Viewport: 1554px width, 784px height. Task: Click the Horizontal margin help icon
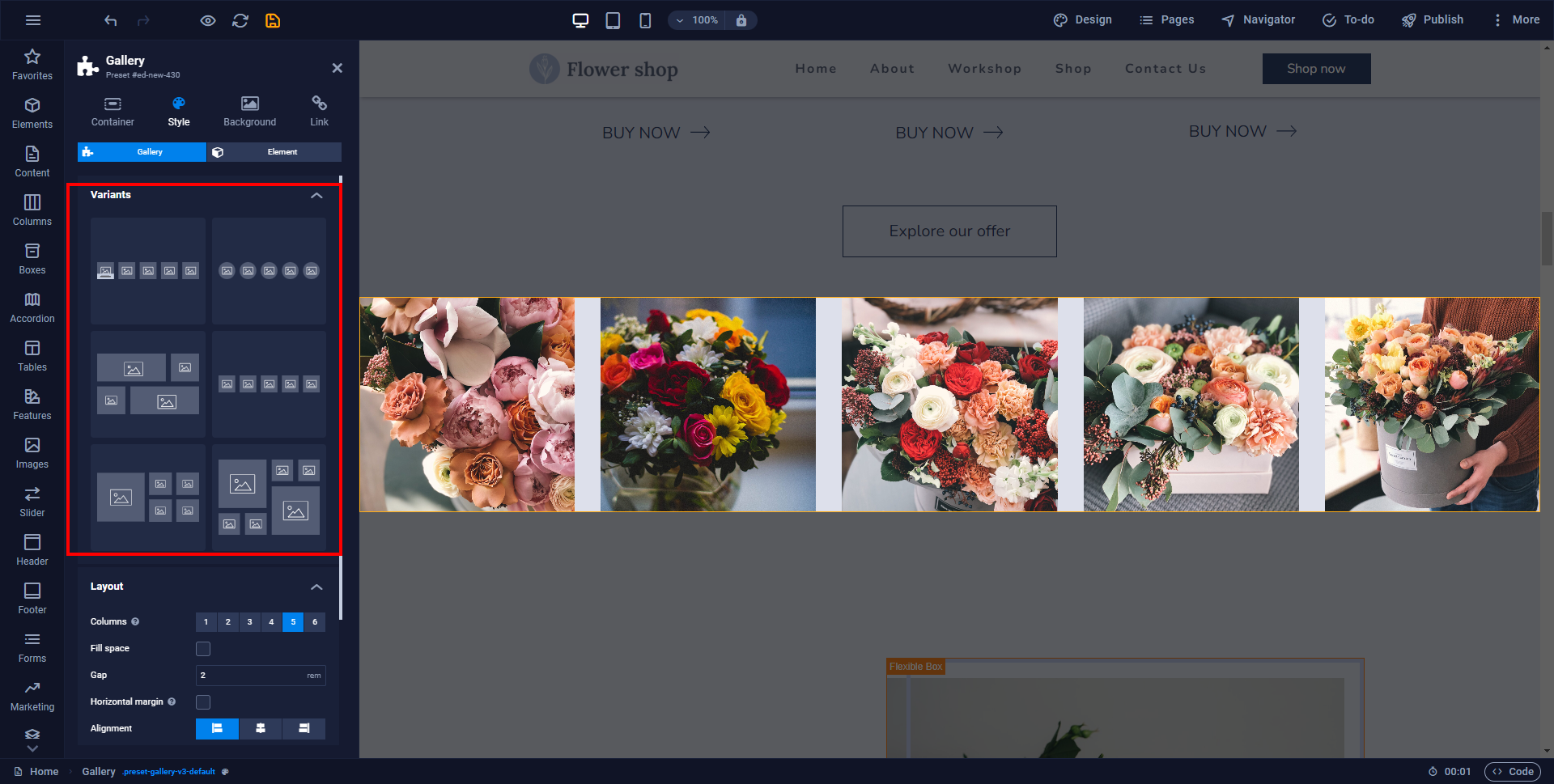click(x=172, y=702)
